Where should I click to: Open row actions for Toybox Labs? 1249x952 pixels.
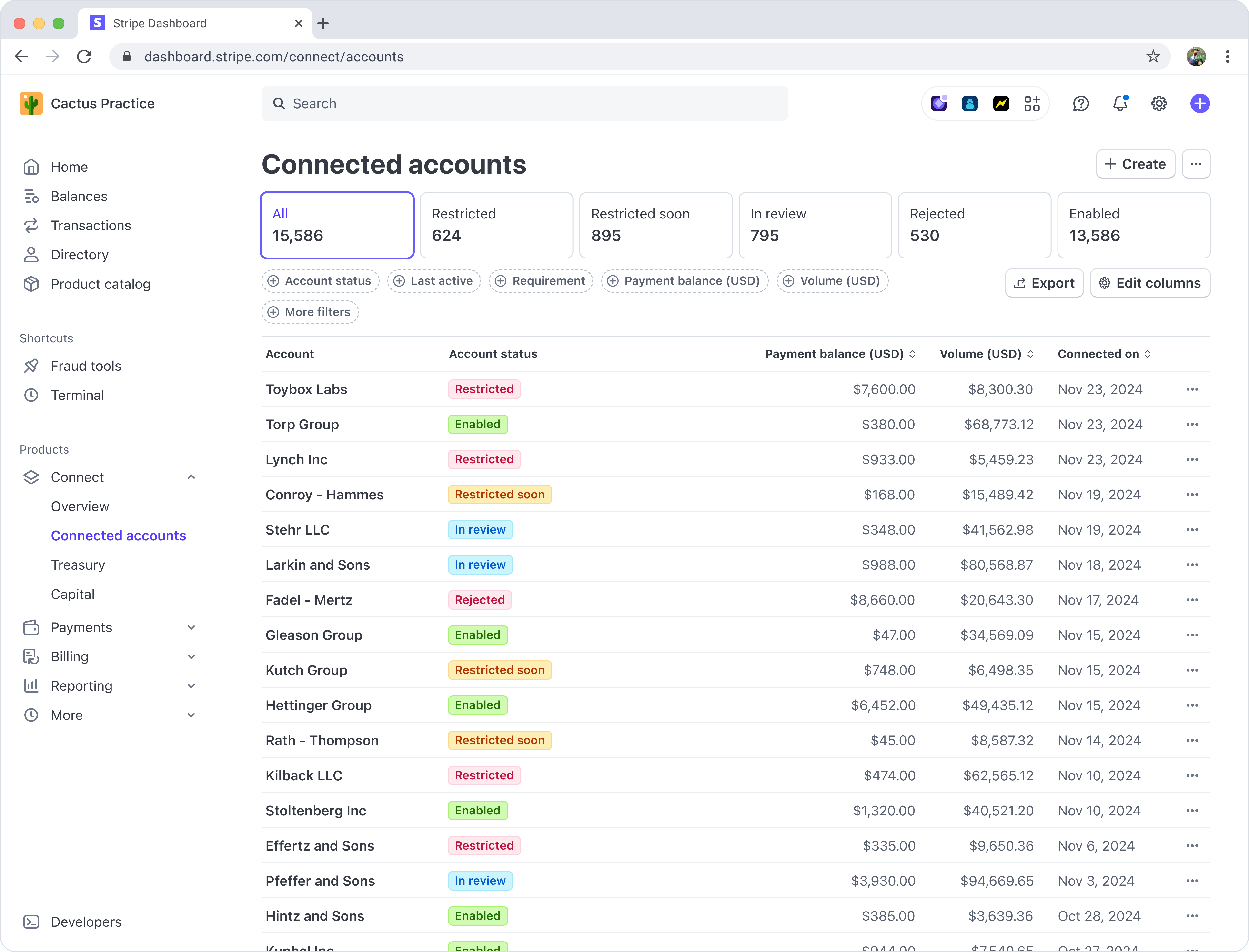(1192, 389)
